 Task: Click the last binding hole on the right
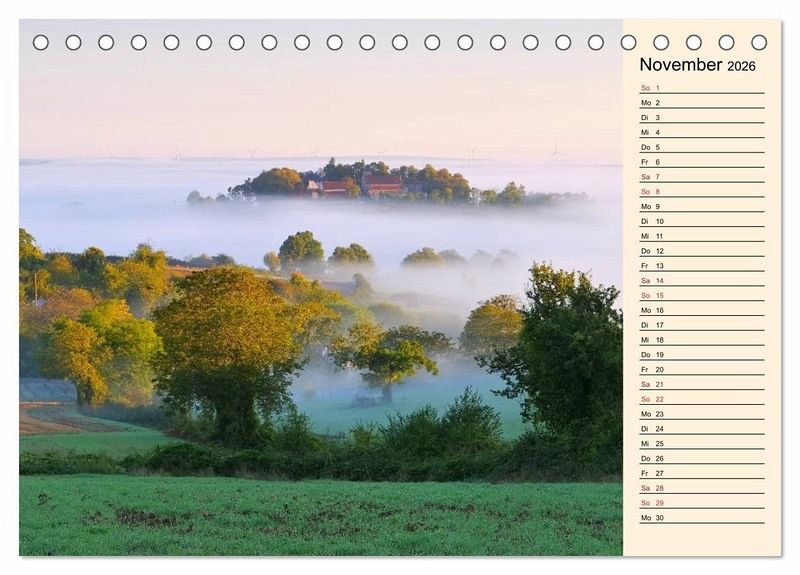[759, 42]
